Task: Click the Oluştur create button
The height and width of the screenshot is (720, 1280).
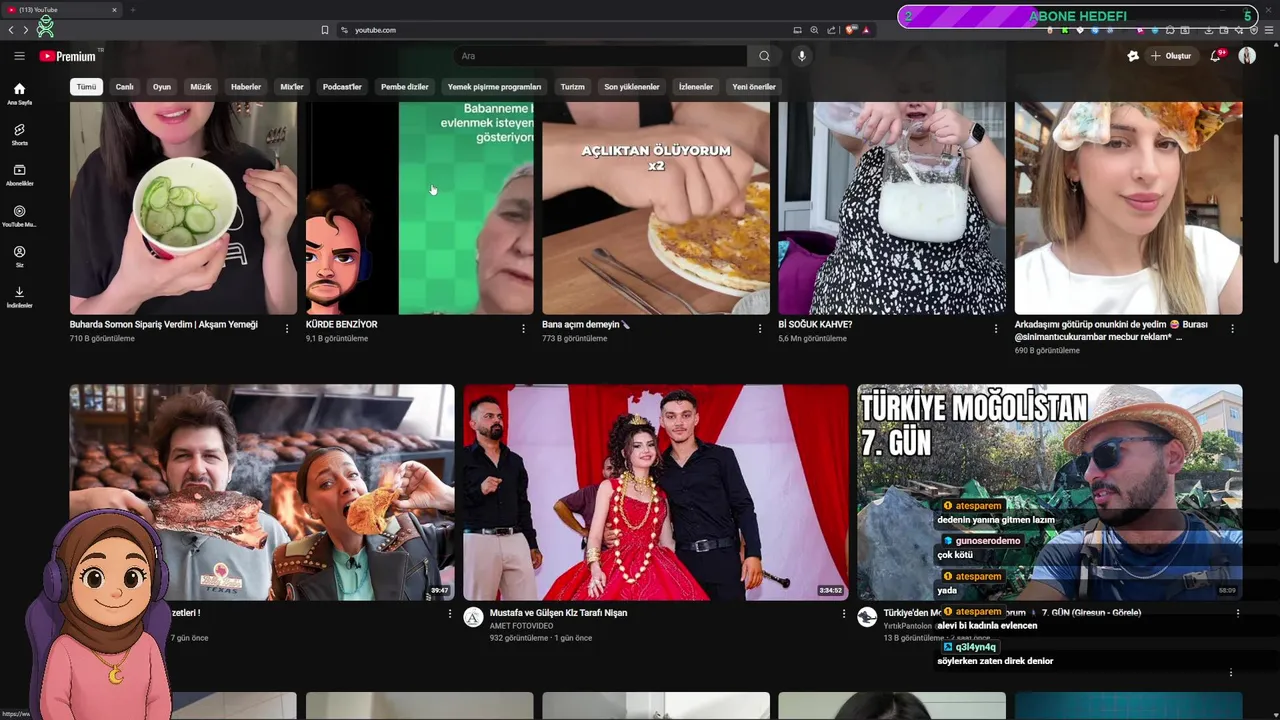Action: 1171,56
